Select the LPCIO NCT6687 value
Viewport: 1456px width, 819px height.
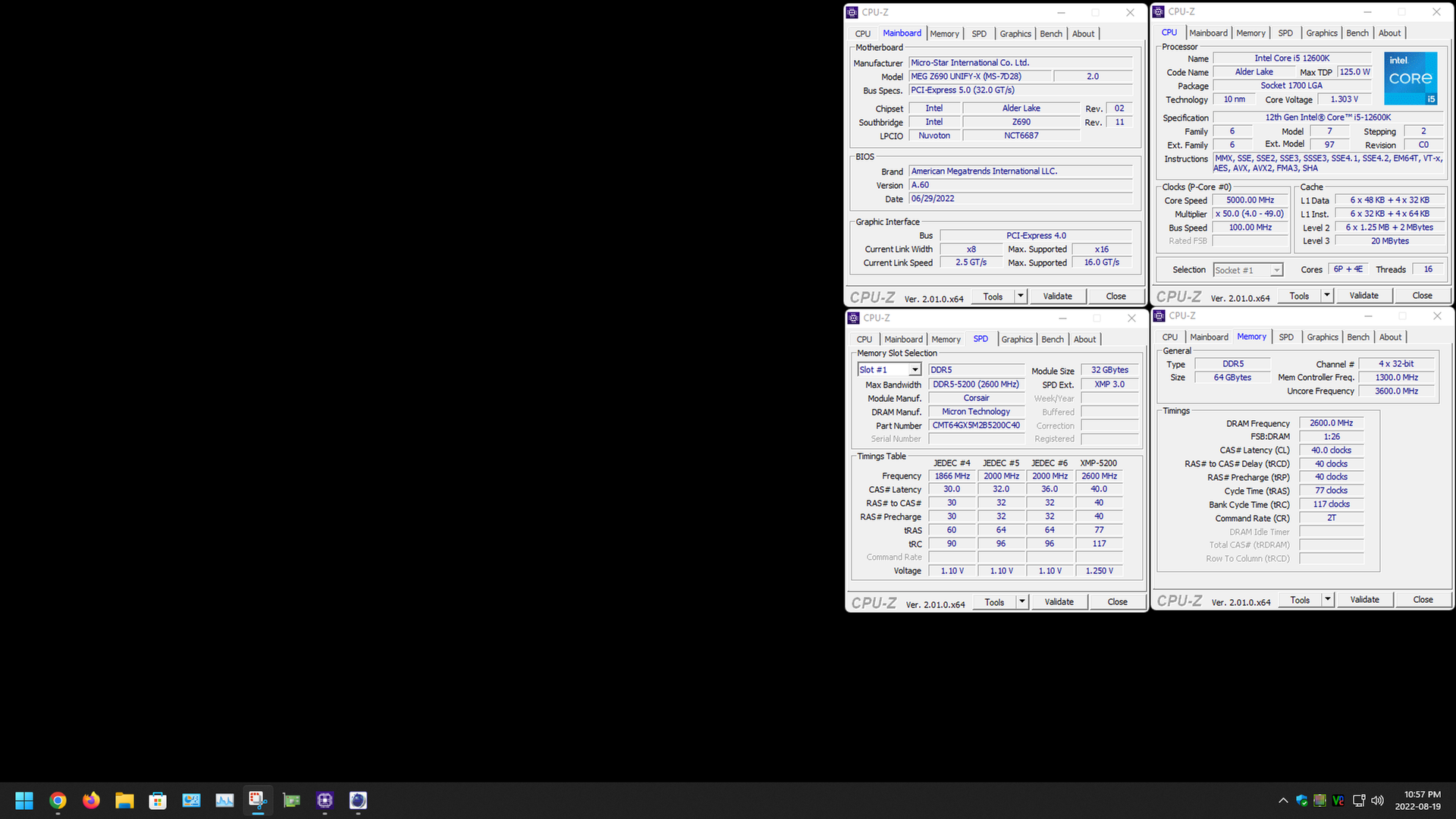pyautogui.click(x=1021, y=135)
